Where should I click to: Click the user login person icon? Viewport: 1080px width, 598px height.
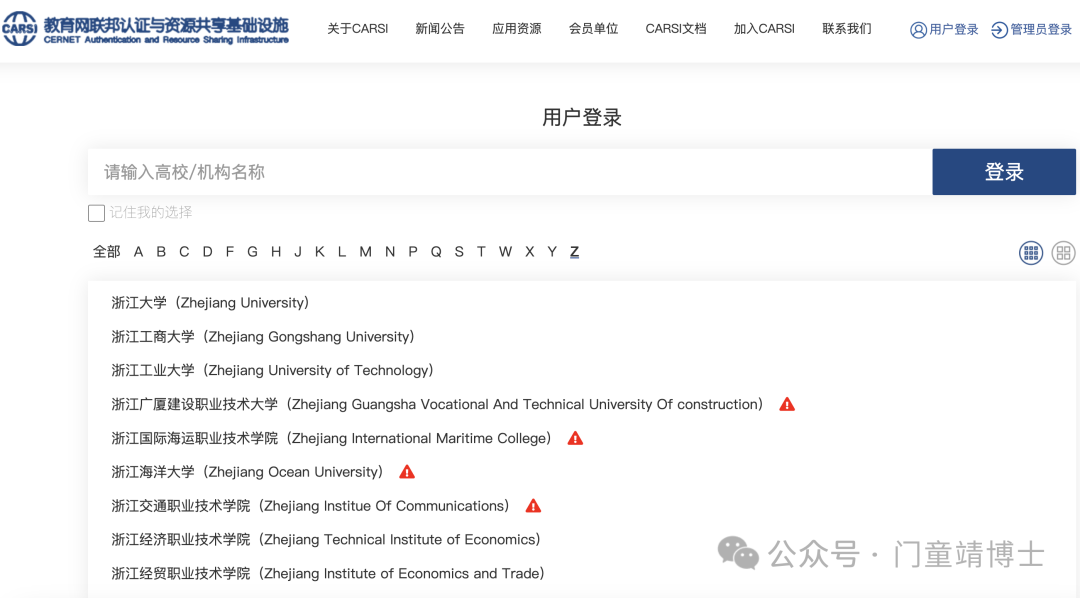(x=918, y=30)
